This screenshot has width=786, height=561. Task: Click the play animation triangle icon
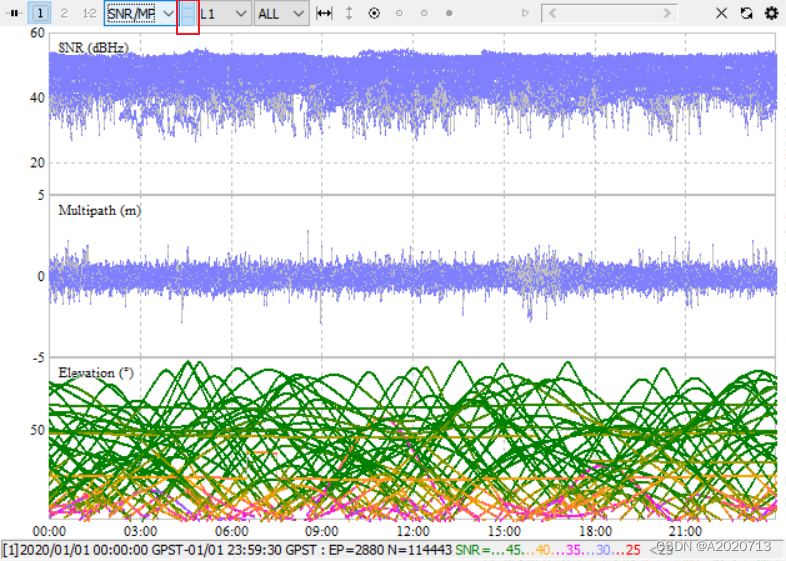(x=525, y=14)
